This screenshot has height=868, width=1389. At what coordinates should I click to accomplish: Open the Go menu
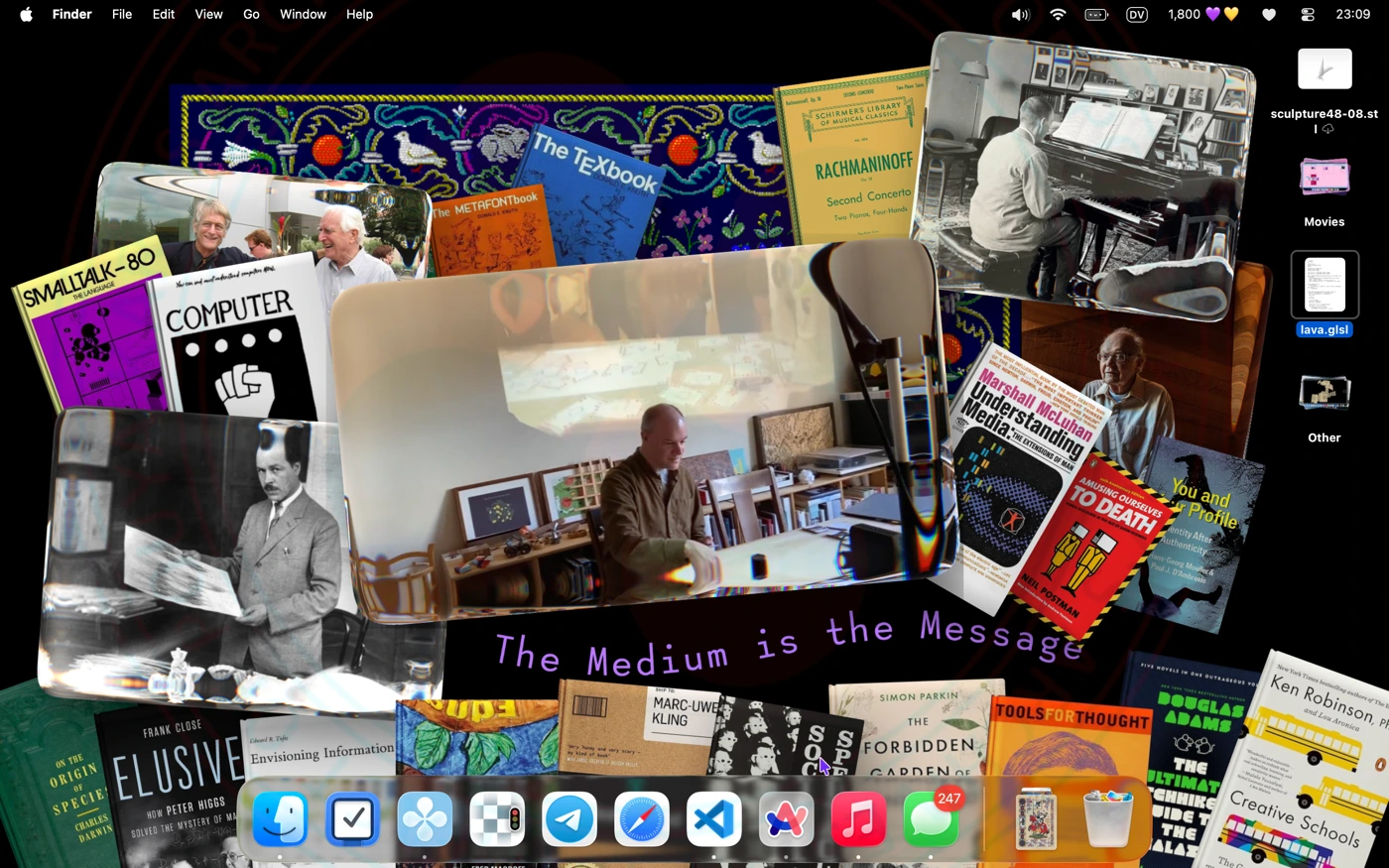click(x=251, y=14)
